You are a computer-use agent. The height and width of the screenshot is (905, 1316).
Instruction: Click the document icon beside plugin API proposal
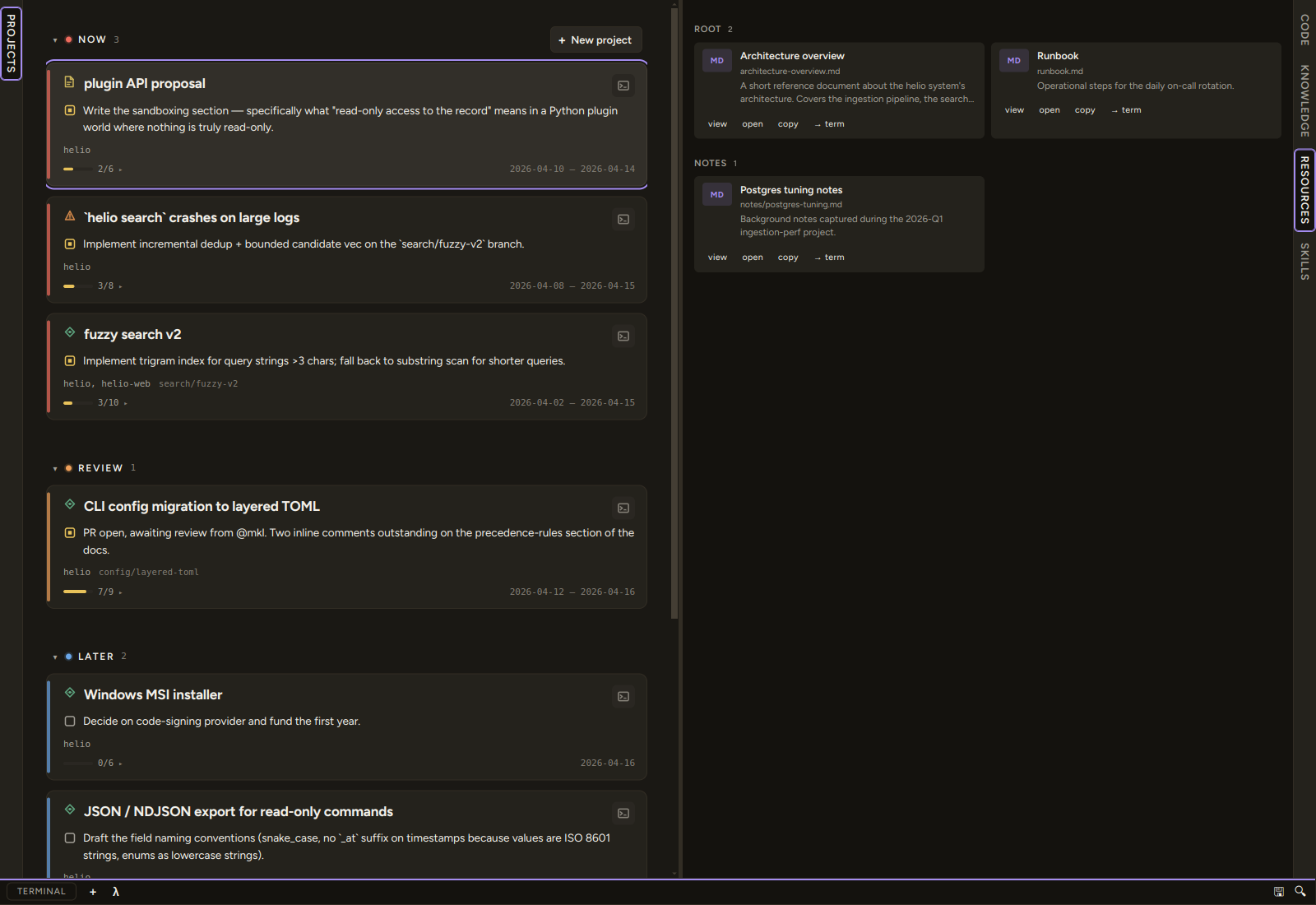pos(70,82)
